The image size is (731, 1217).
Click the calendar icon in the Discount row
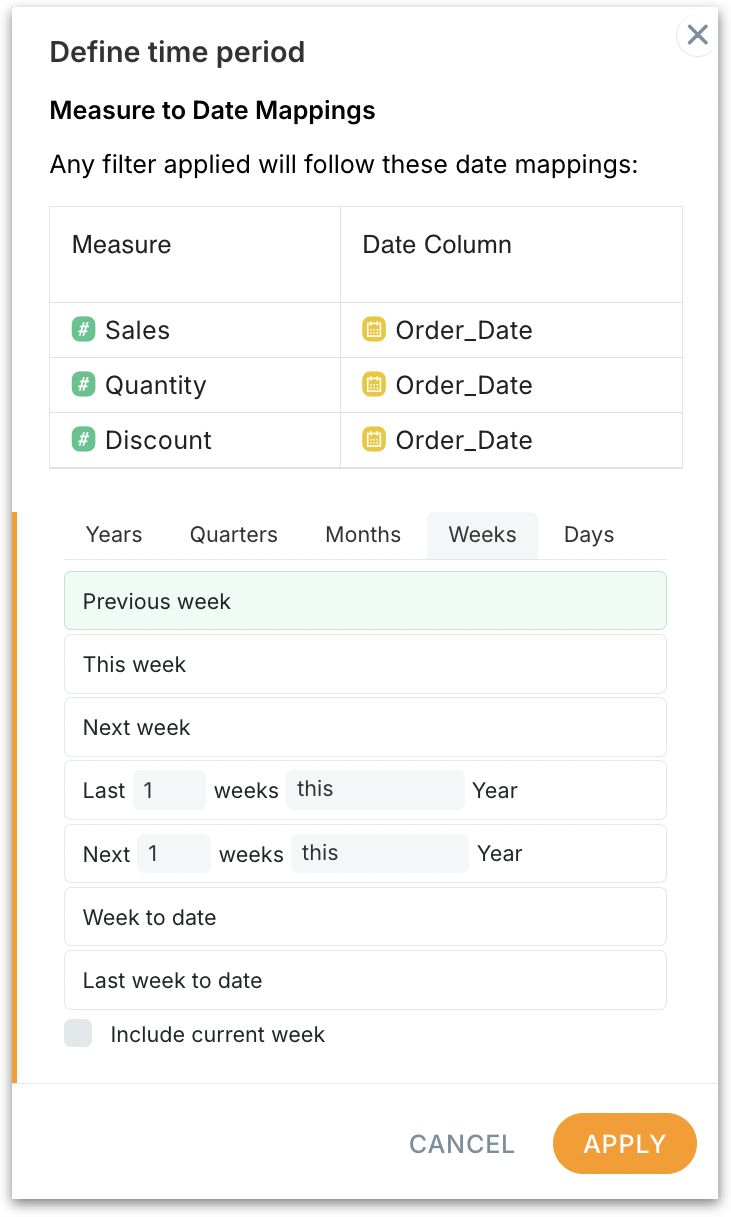click(x=374, y=440)
